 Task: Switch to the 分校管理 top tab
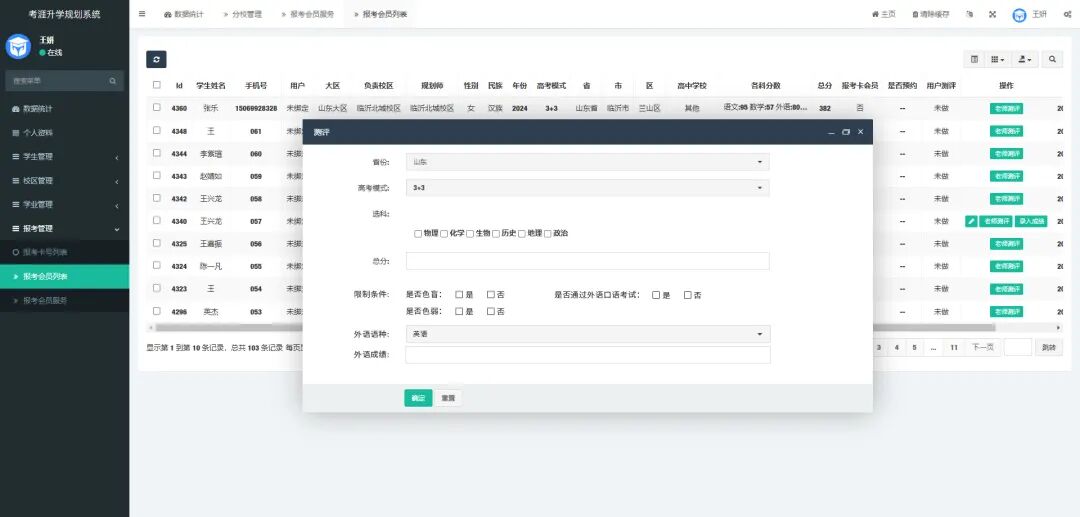click(242, 14)
